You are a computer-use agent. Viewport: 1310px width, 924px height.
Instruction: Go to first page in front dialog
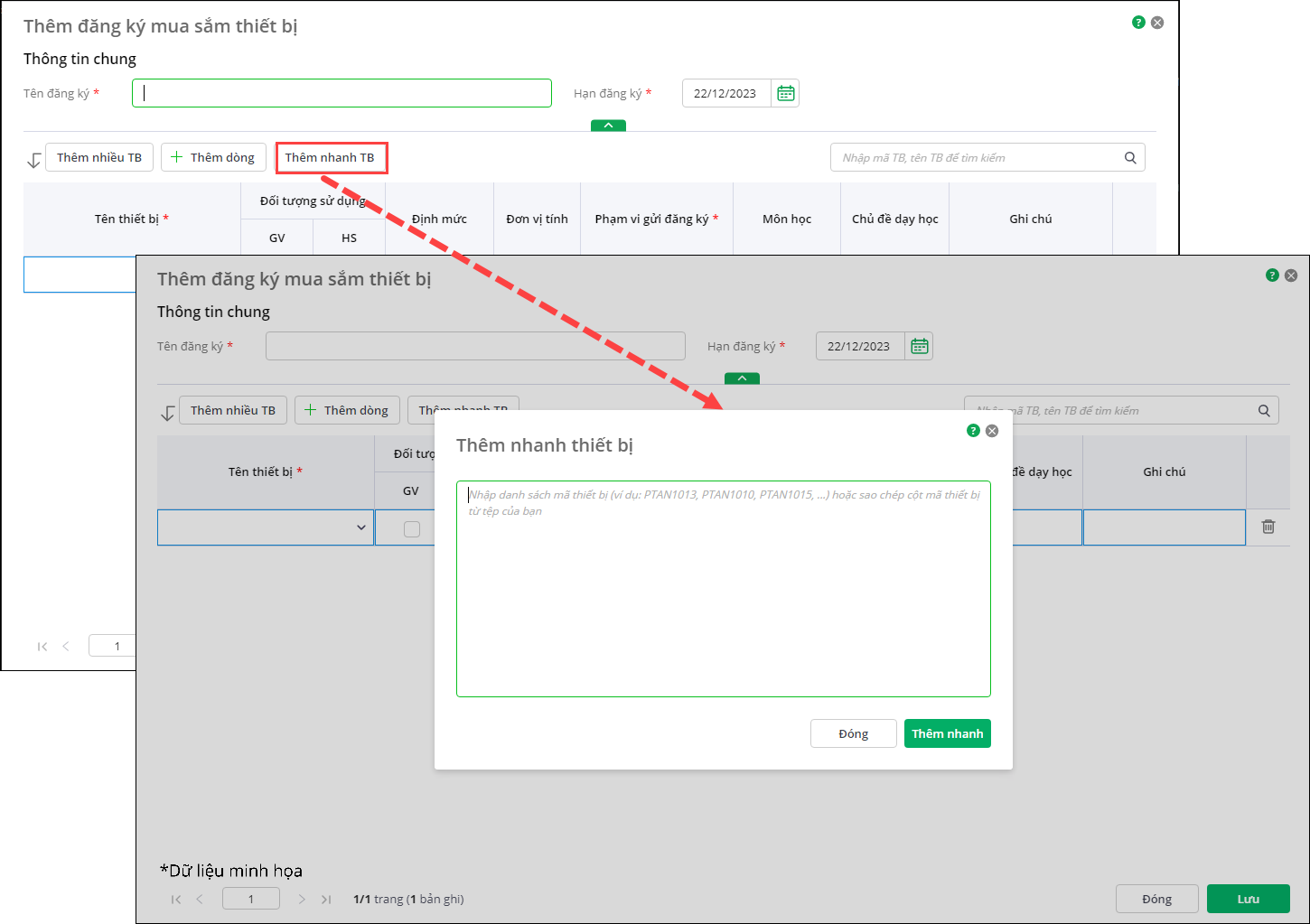[x=176, y=899]
